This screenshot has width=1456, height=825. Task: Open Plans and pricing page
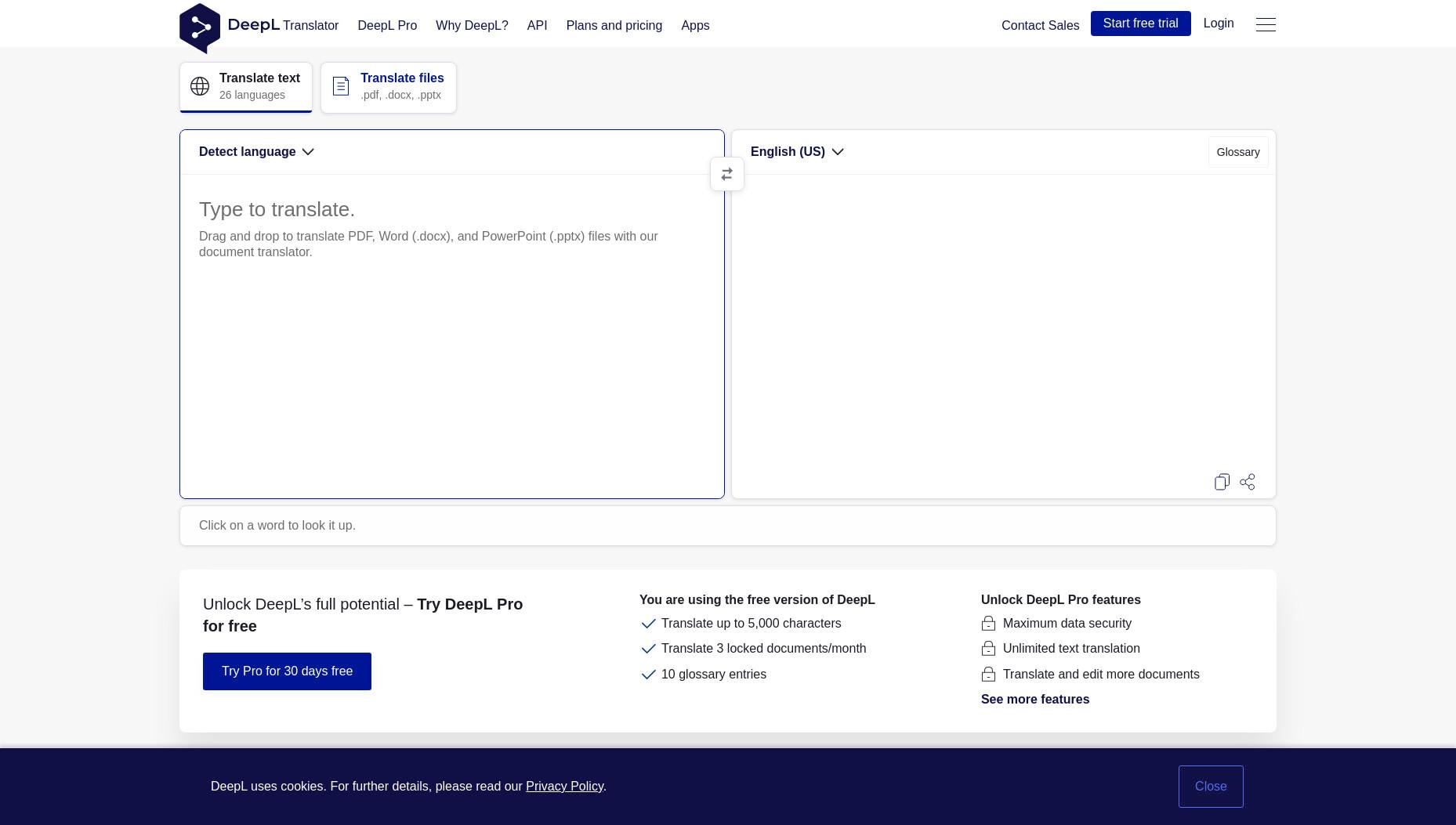614,26
